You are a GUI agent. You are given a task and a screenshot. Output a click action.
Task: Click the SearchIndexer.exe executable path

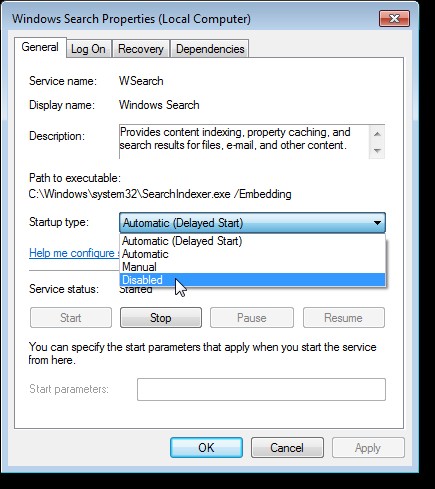tap(160, 194)
